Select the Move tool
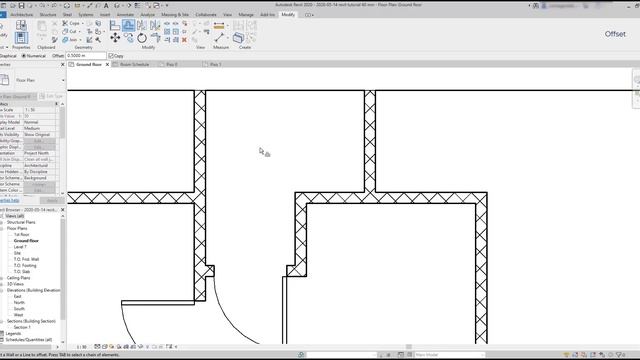The image size is (640, 360). tap(115, 38)
